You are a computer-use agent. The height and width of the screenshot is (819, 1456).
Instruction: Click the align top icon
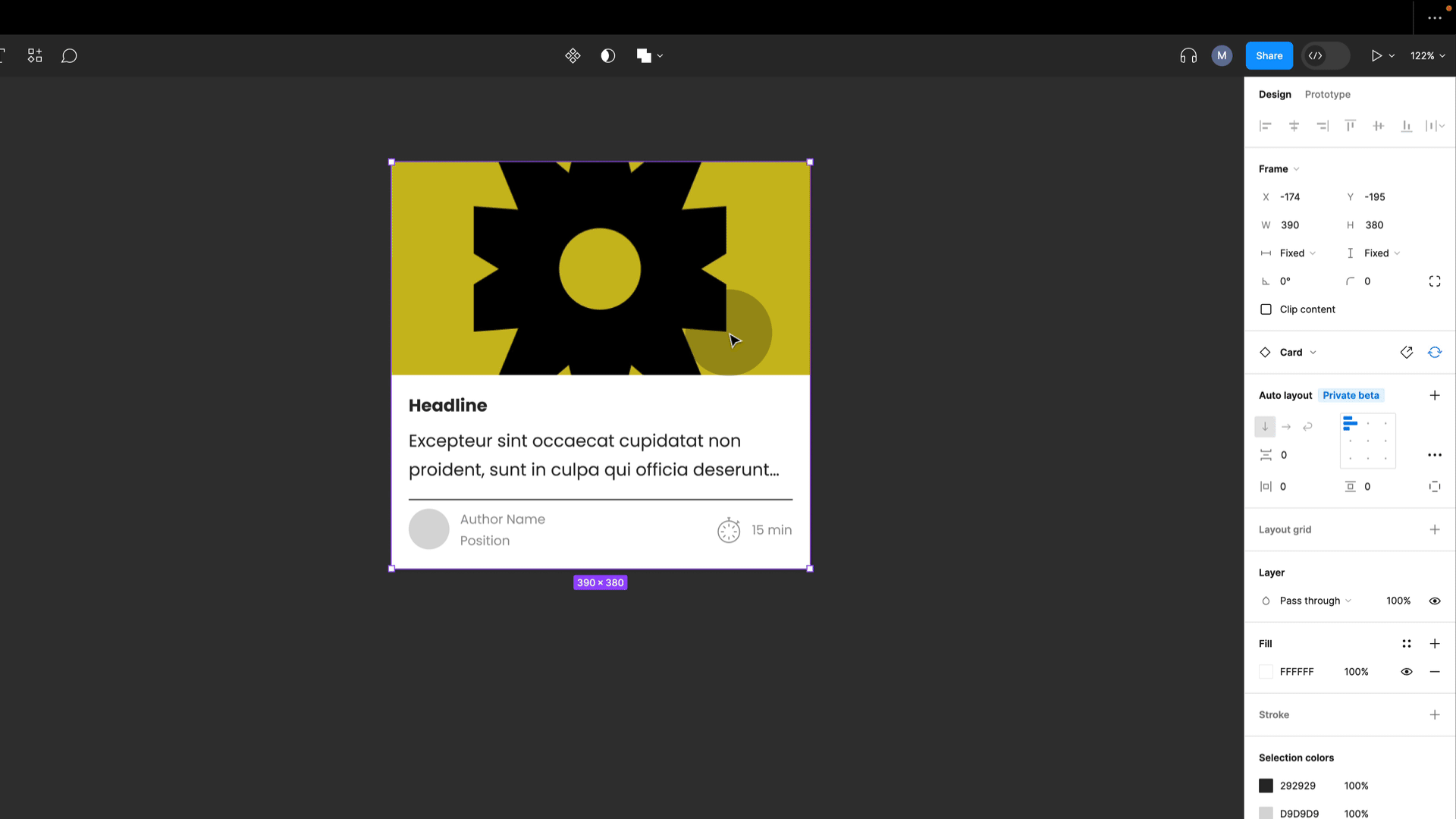1350,126
